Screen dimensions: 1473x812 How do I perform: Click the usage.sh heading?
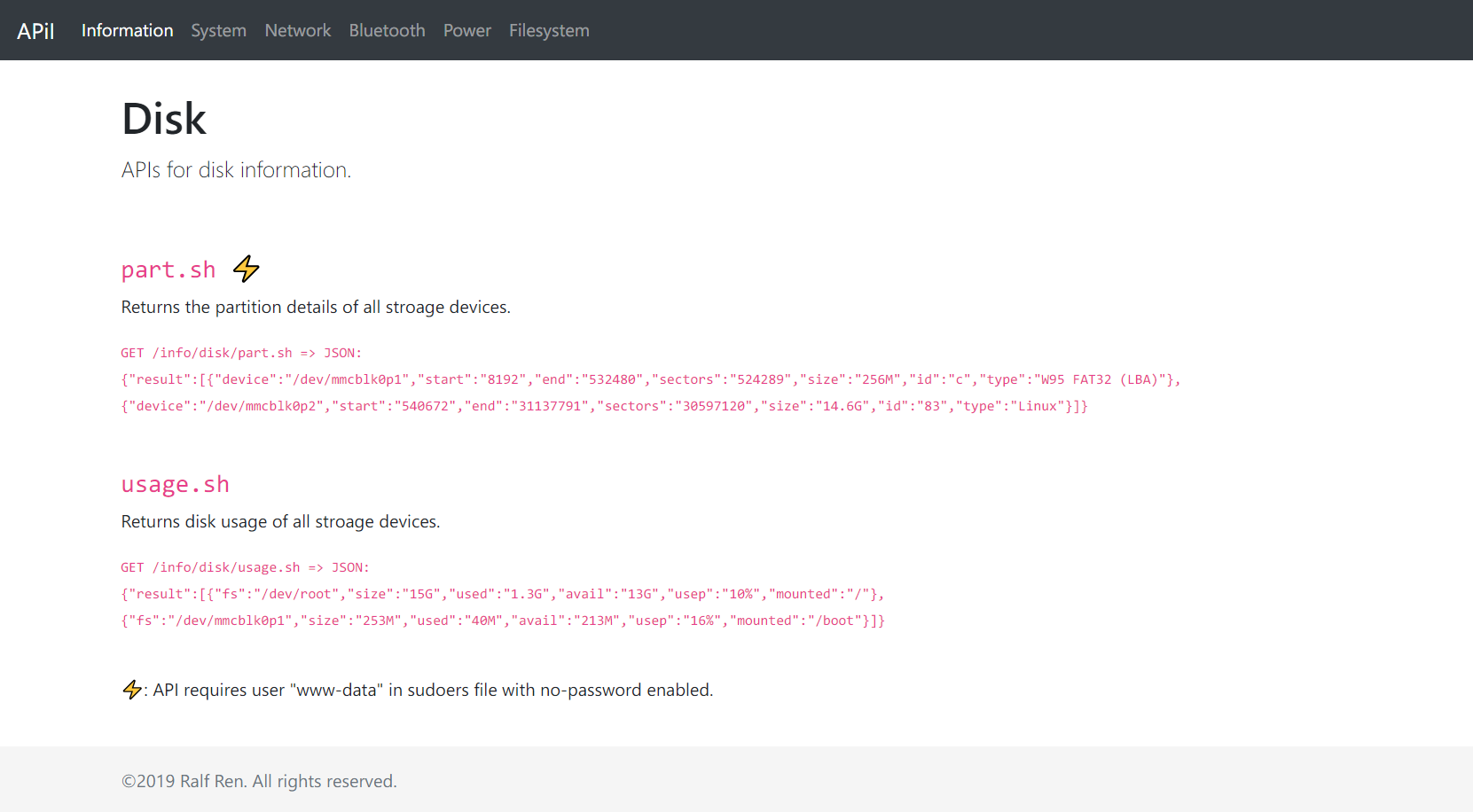pos(176,484)
